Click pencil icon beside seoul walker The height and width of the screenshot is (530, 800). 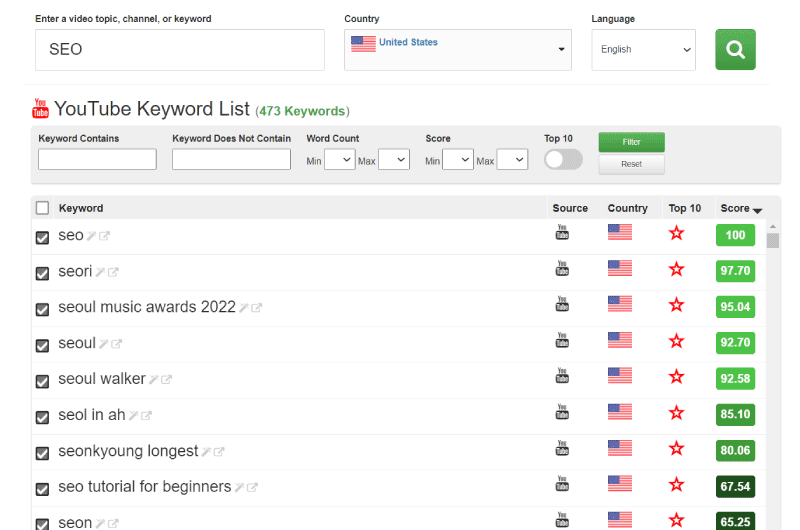154,380
